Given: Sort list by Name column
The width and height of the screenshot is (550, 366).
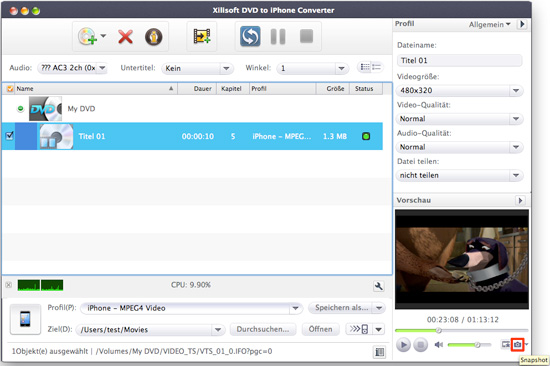Looking at the screenshot, I should pyautogui.click(x=95, y=89).
